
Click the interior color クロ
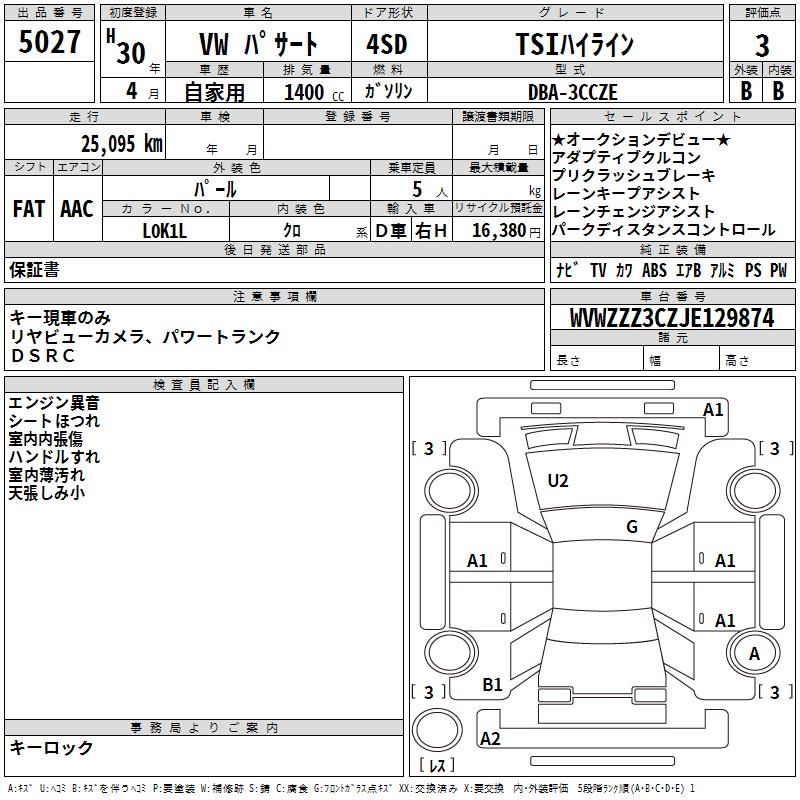click(292, 231)
